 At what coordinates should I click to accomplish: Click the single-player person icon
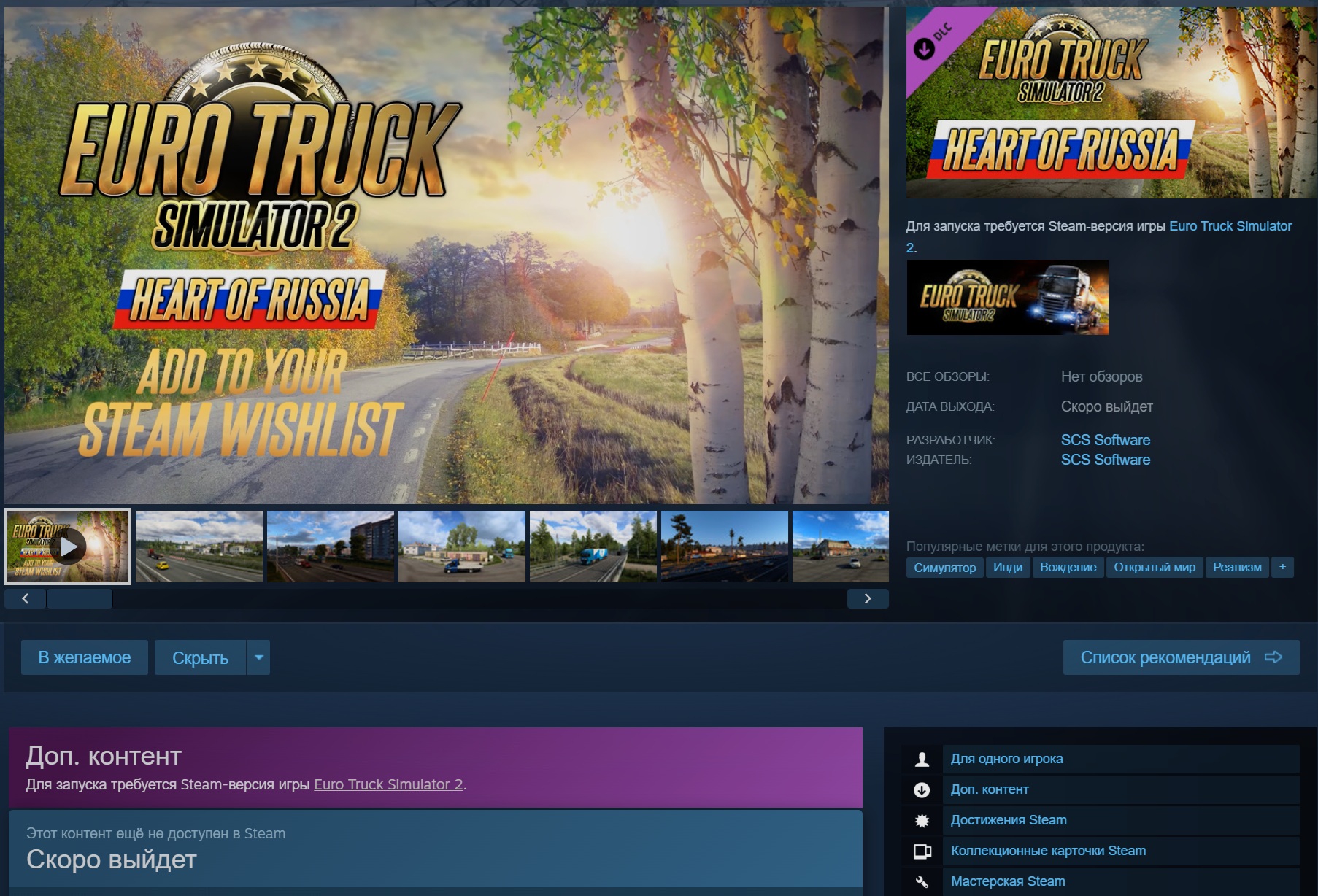coord(922,760)
